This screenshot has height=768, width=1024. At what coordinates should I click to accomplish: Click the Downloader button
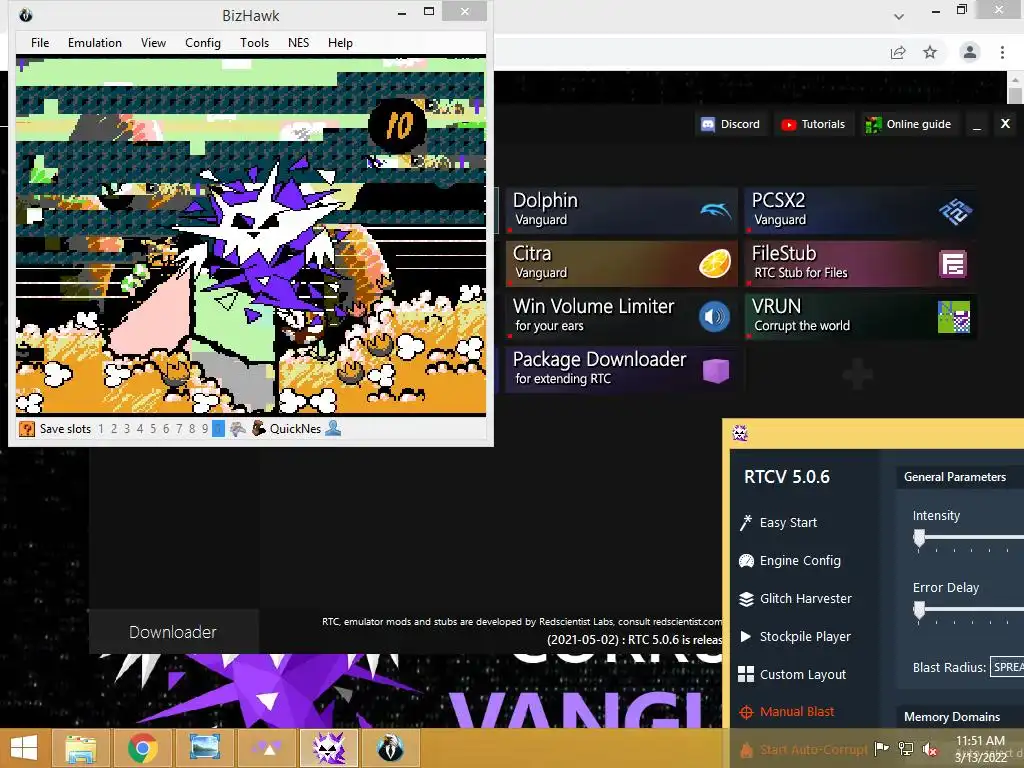173,632
